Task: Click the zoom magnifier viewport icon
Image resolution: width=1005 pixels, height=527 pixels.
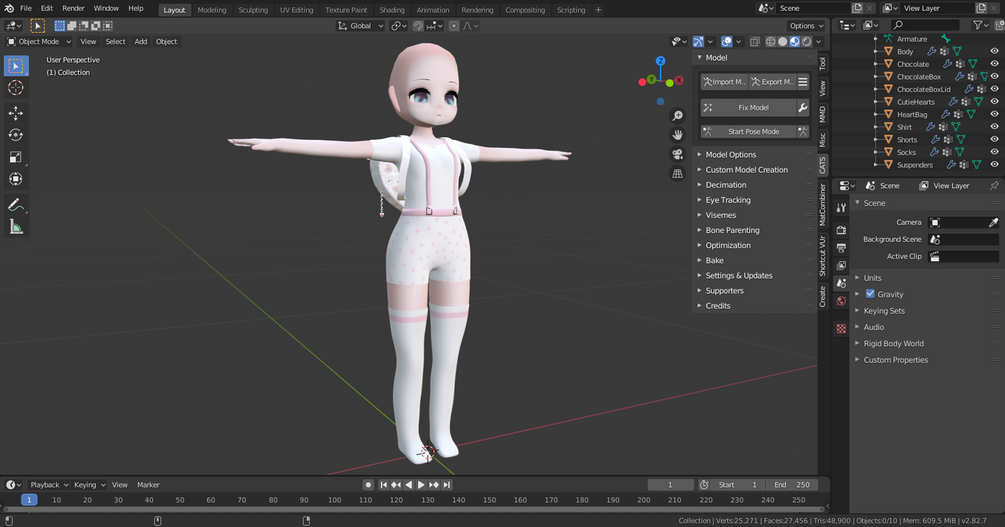Action: (677, 115)
